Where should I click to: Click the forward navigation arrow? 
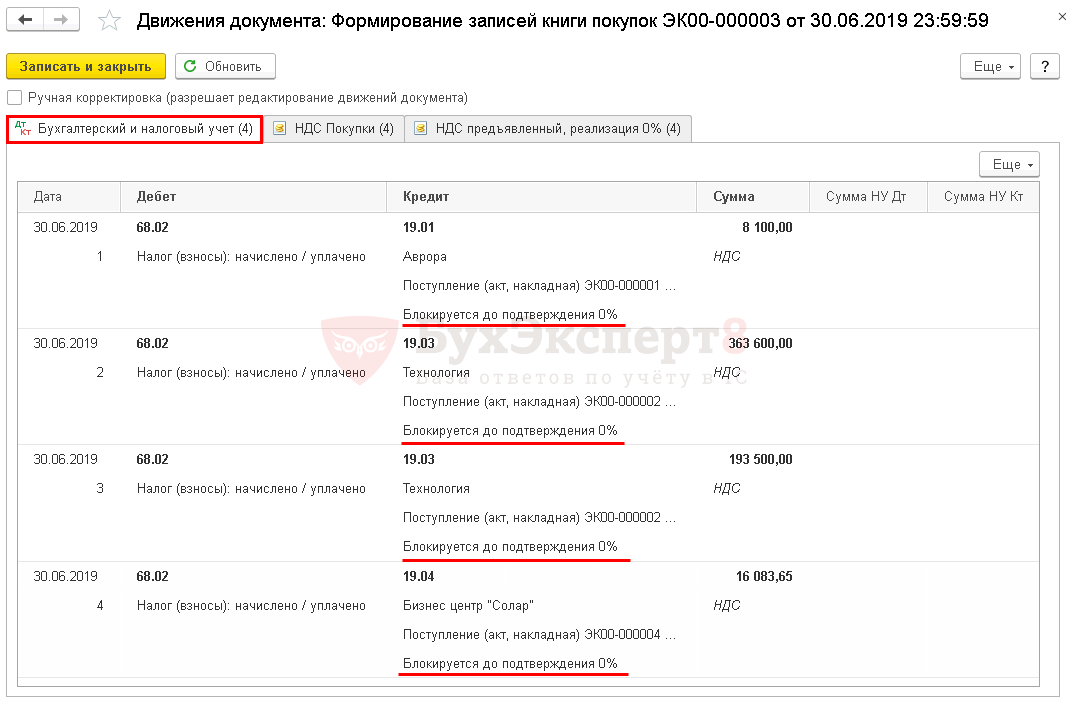(x=61, y=20)
